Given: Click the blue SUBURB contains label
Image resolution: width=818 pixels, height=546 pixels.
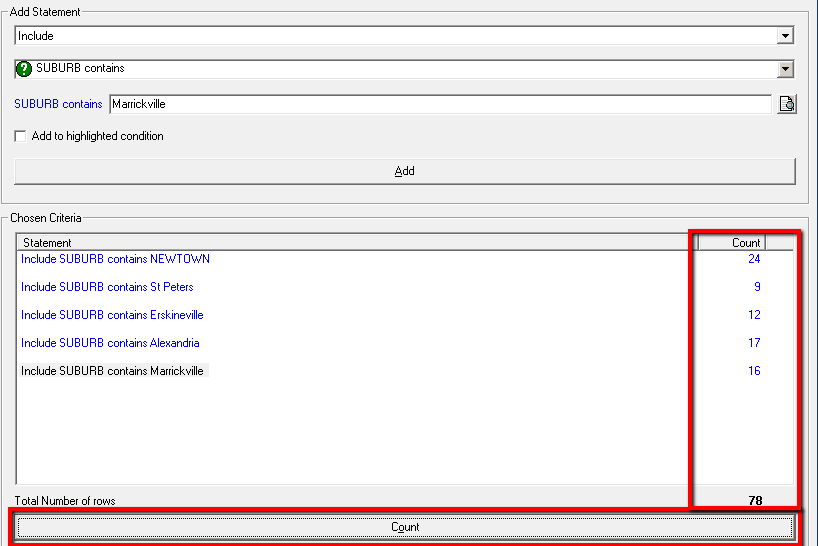Looking at the screenshot, I should (x=58, y=104).
